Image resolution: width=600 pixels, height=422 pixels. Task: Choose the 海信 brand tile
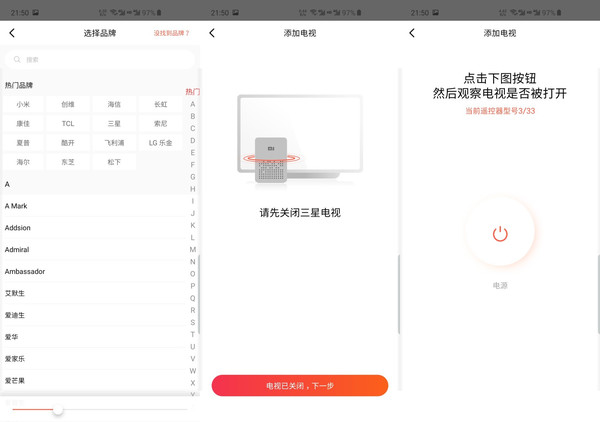click(x=114, y=104)
